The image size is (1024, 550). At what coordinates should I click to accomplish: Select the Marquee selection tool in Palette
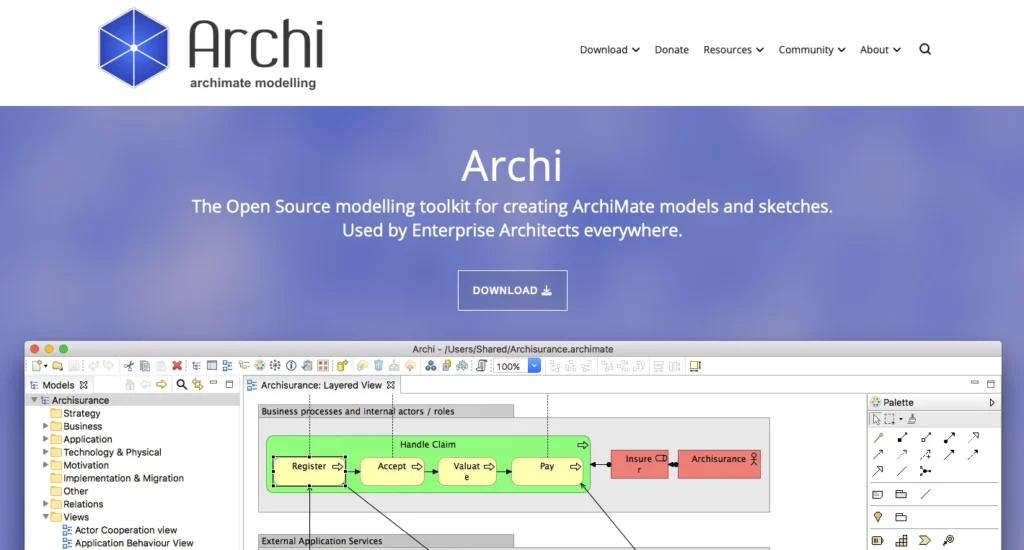(889, 419)
